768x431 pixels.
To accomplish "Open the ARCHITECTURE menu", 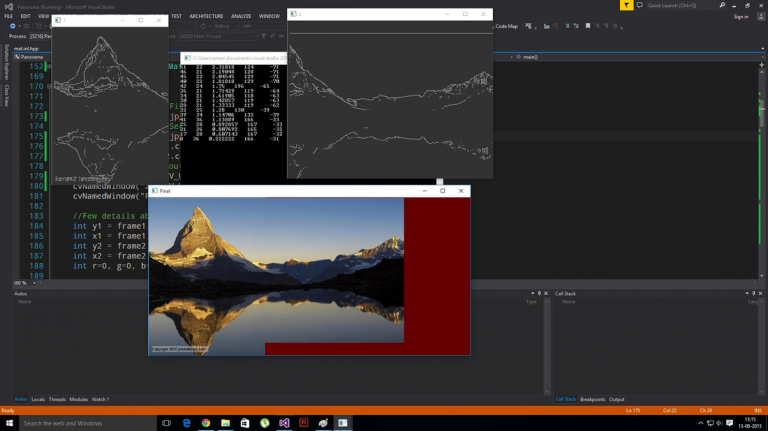I will pyautogui.click(x=206, y=16).
